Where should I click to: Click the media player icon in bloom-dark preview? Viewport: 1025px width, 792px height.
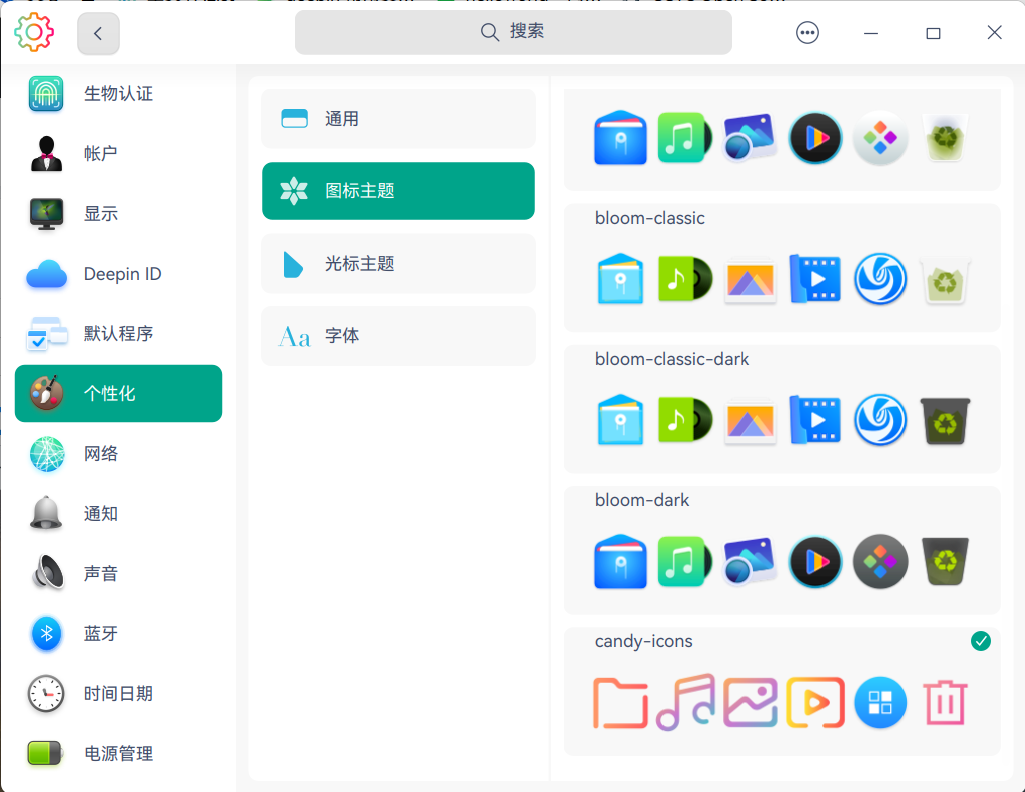[815, 561]
